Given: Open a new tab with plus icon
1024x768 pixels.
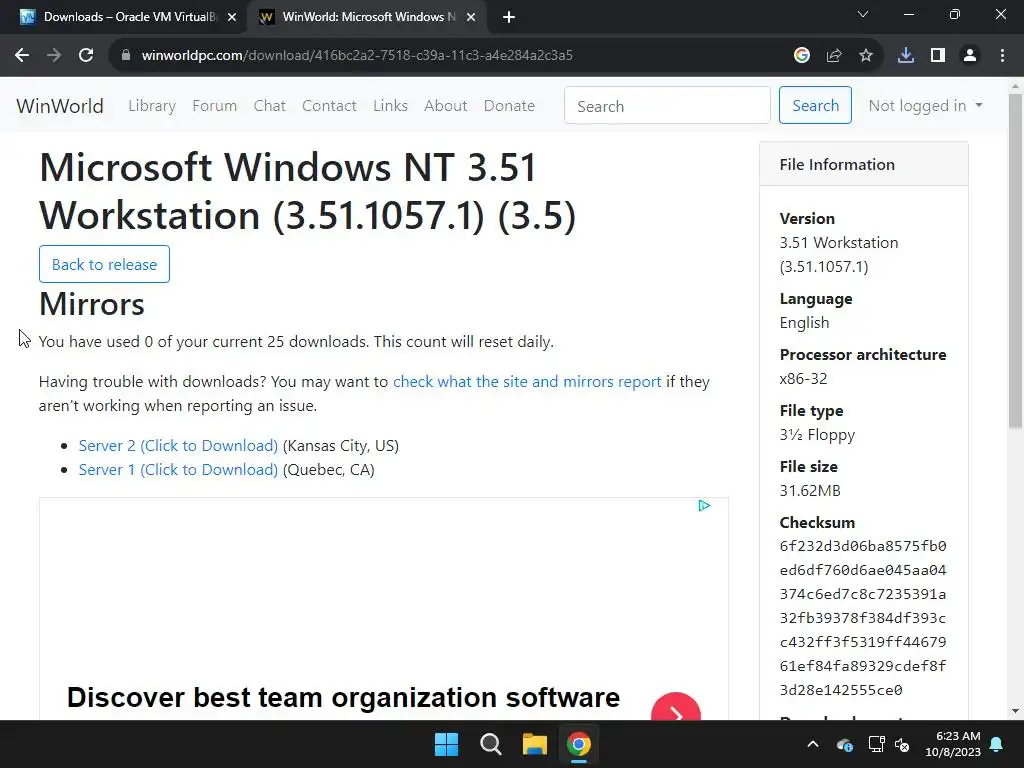Looking at the screenshot, I should point(509,17).
